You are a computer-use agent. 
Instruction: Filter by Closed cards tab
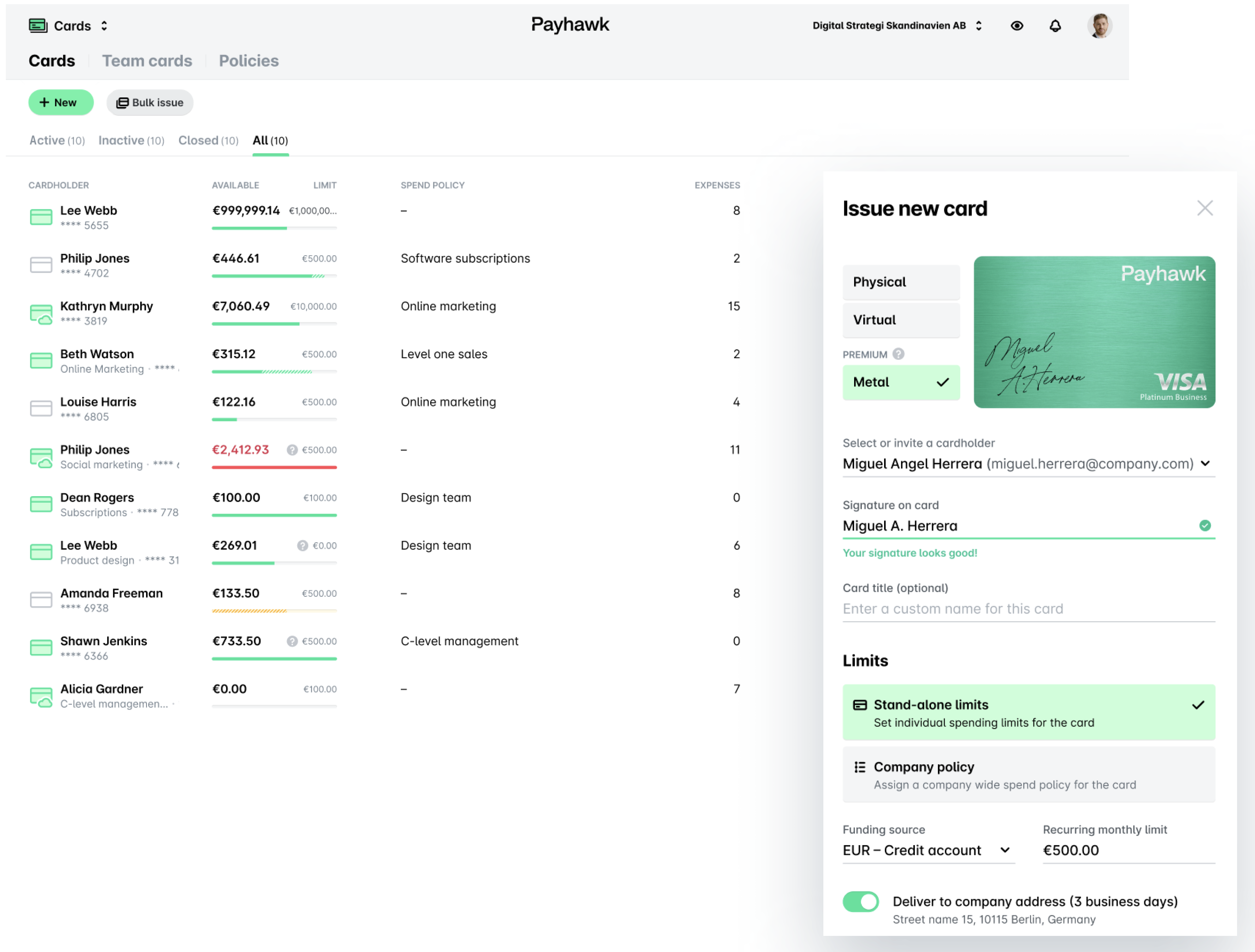(208, 140)
